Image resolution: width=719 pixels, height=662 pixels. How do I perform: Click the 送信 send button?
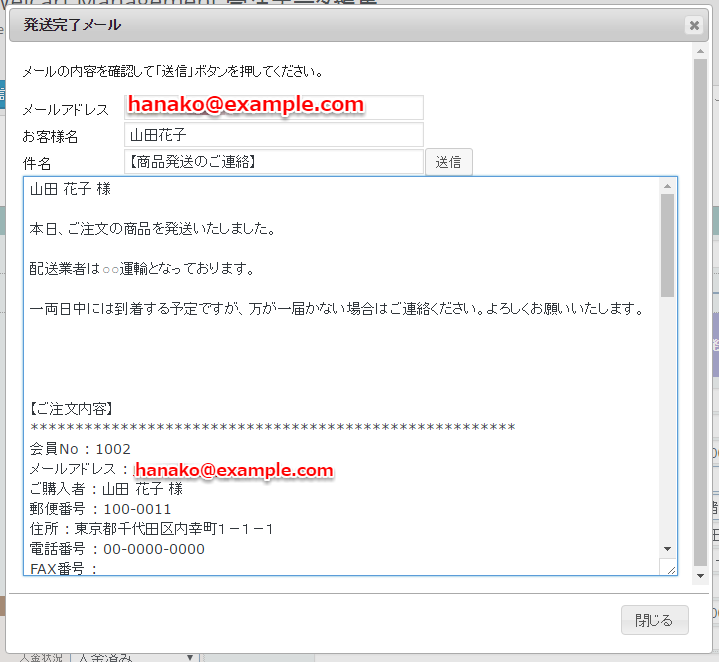448,162
